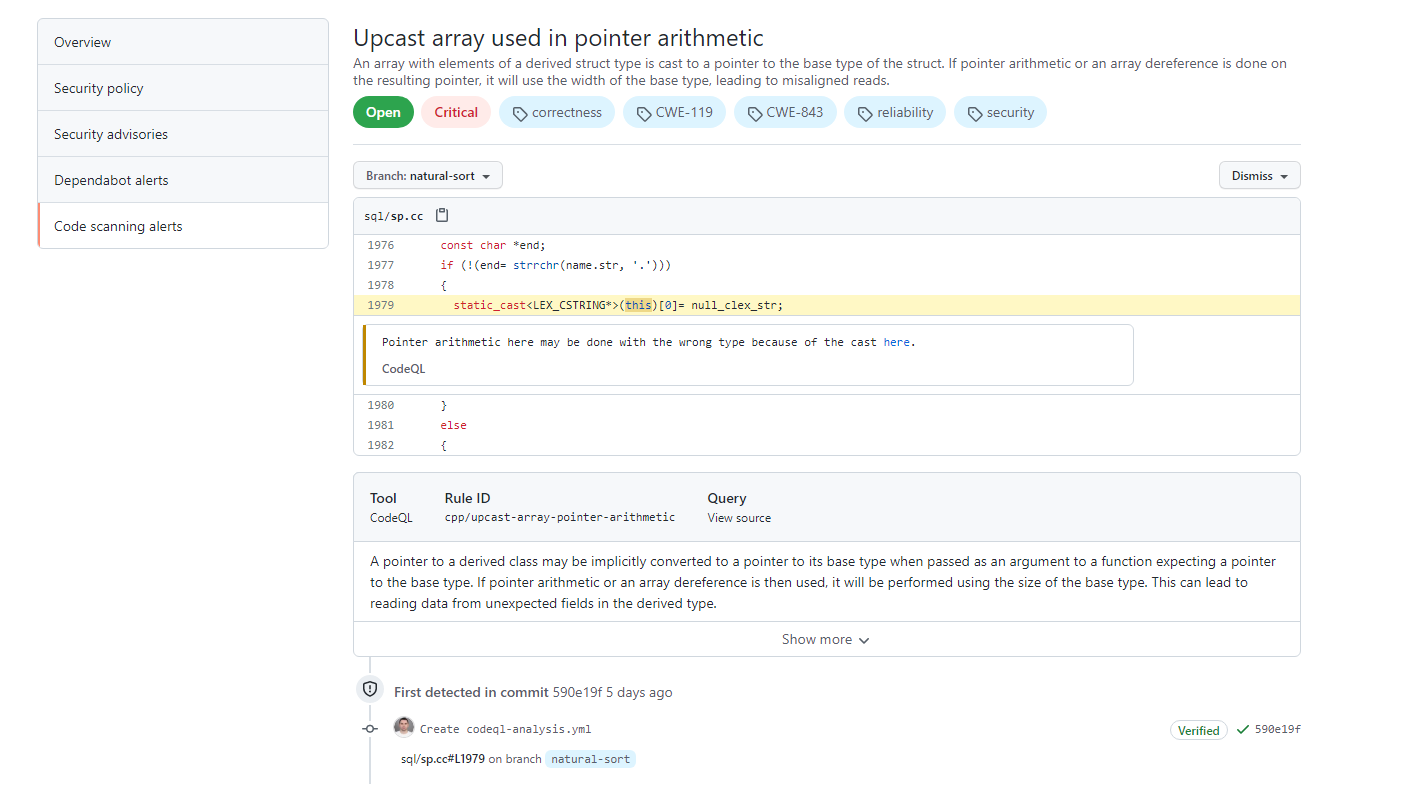Click the commit node icon in timeline

370,729
